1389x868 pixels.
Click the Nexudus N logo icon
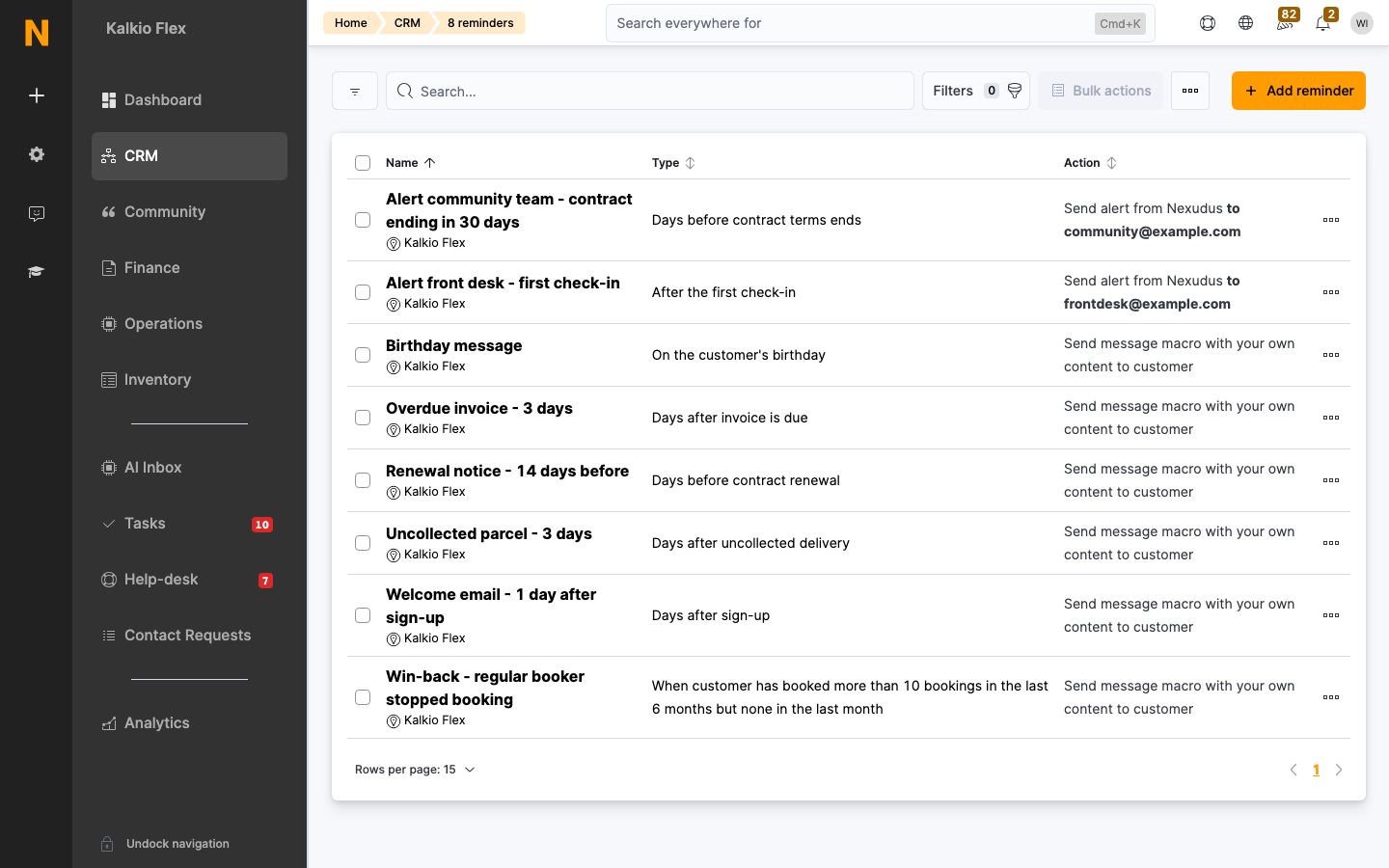pos(37,33)
